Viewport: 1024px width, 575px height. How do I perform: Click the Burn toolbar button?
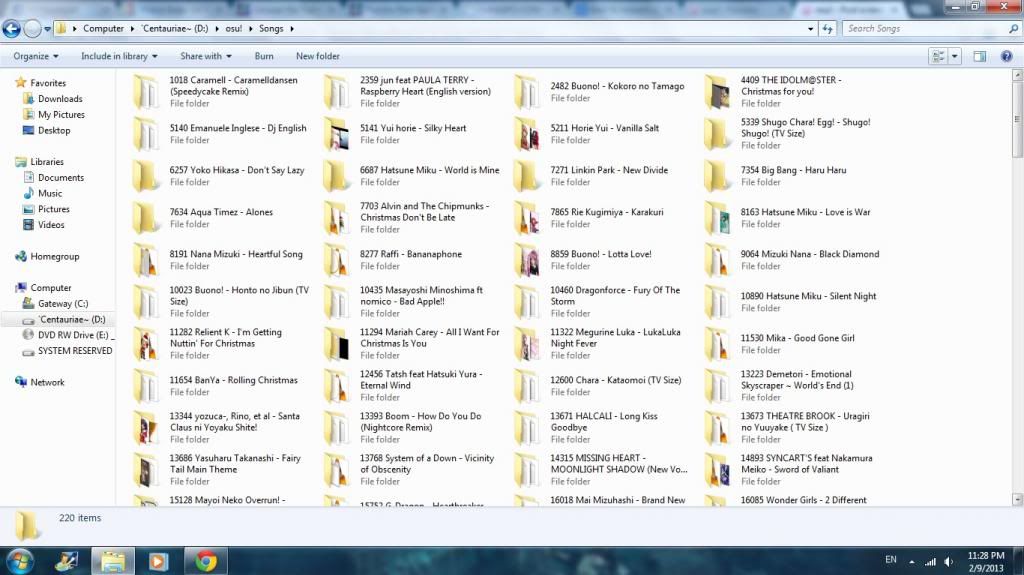(x=264, y=56)
